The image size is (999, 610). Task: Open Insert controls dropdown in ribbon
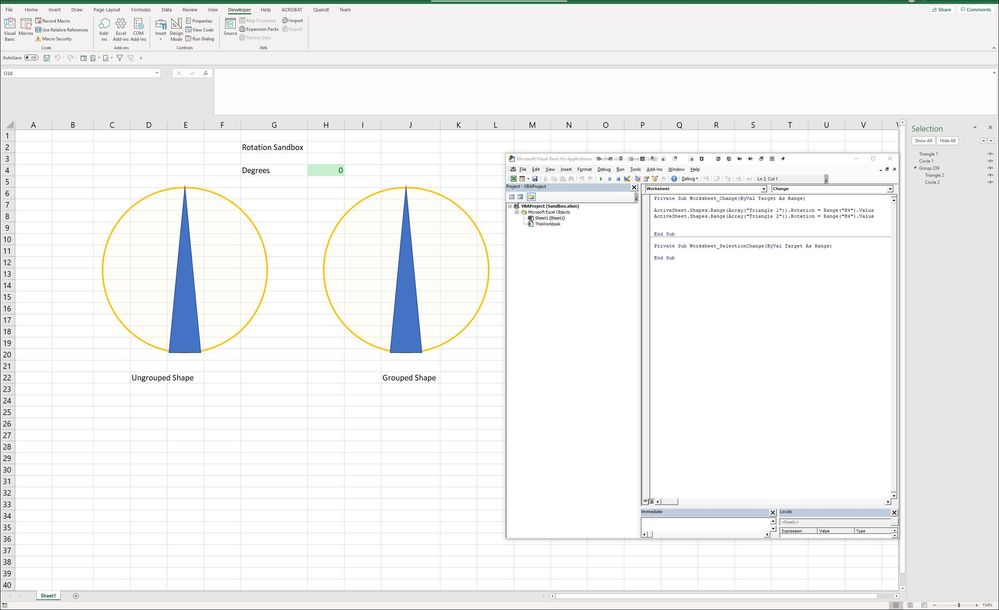click(161, 29)
